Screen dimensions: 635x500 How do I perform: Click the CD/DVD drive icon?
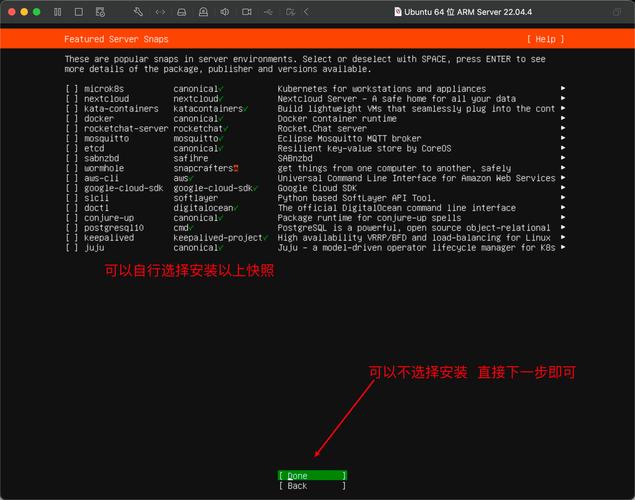[x=203, y=12]
